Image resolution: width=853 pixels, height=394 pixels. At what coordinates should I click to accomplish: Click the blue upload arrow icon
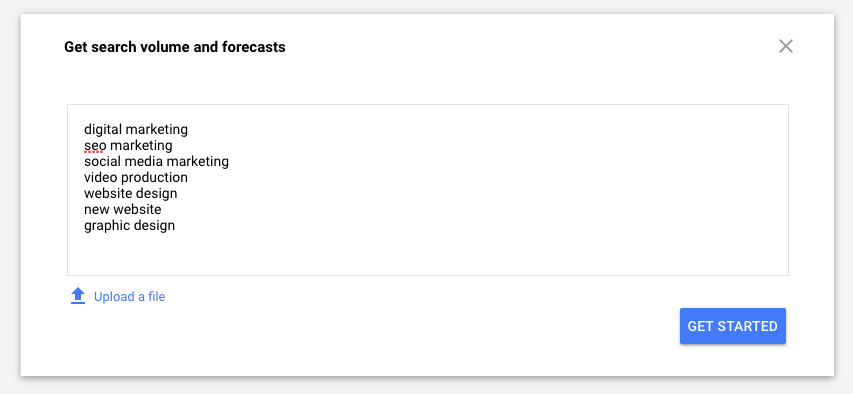coord(78,296)
